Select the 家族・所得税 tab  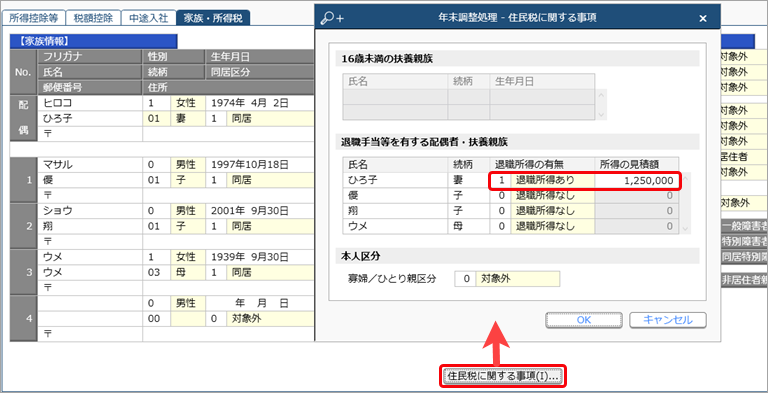(213, 18)
